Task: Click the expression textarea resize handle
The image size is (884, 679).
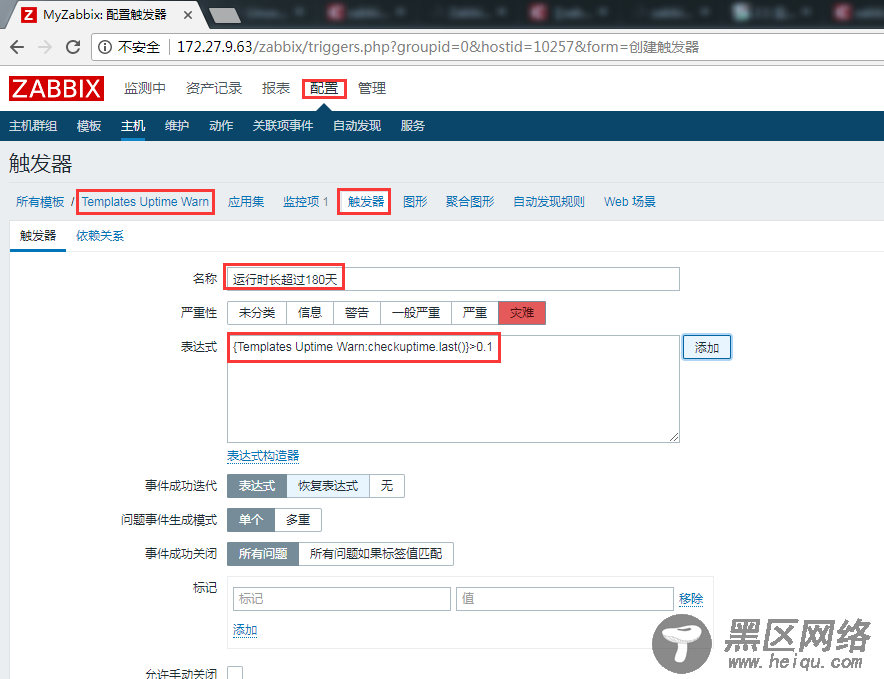Action: tap(674, 437)
